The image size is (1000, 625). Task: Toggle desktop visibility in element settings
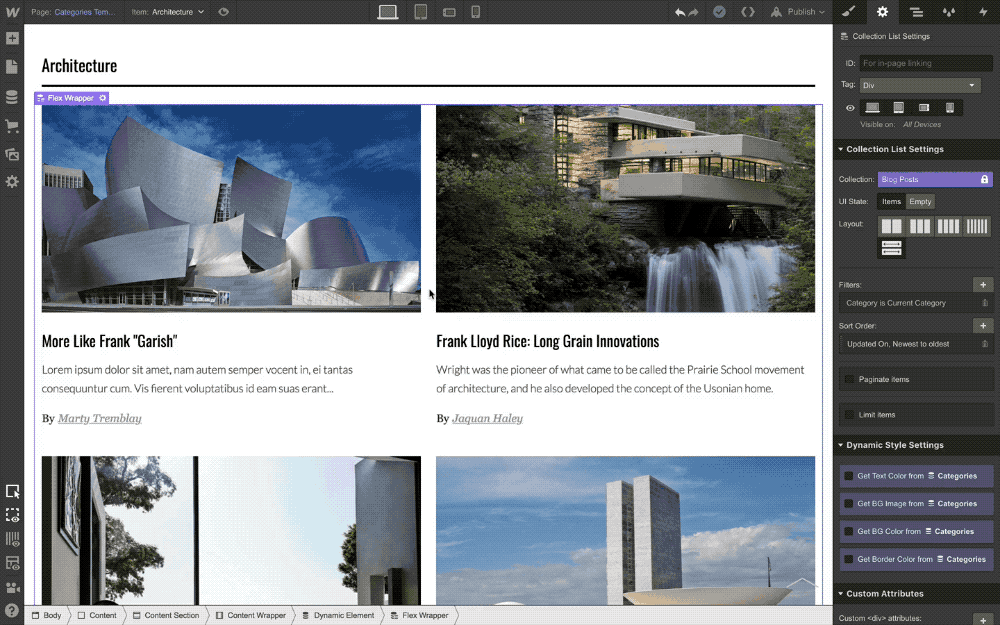(872, 108)
